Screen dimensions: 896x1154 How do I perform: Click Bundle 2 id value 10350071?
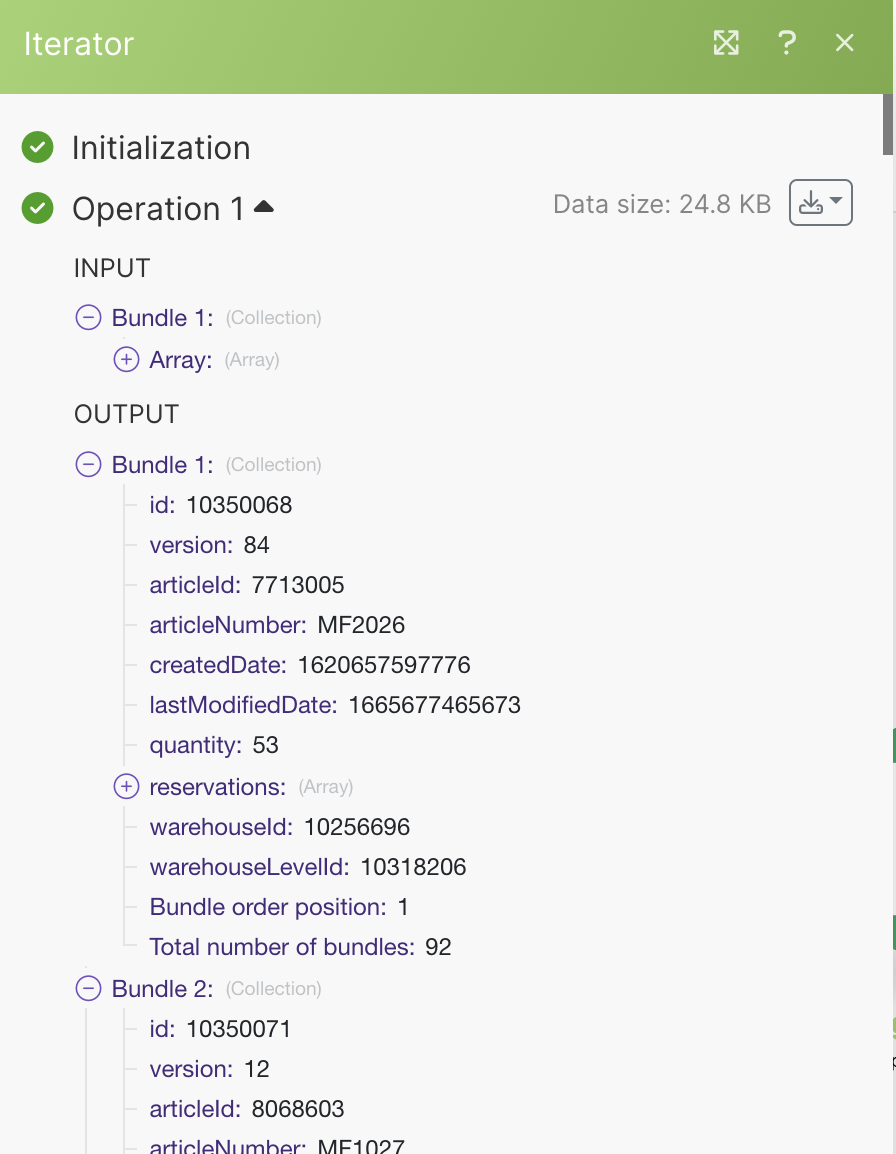239,1028
